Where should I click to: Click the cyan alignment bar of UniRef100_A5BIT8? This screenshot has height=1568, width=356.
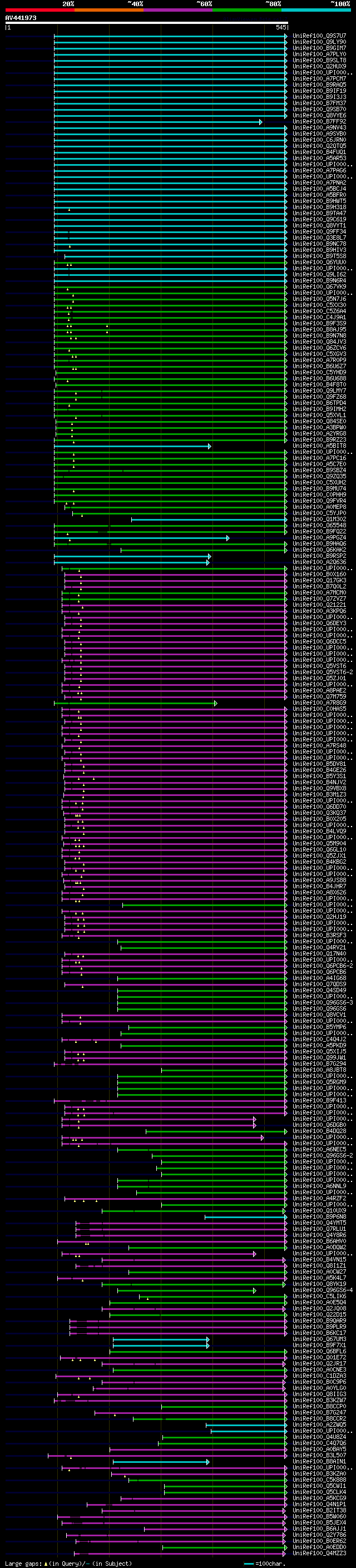click(132, 446)
